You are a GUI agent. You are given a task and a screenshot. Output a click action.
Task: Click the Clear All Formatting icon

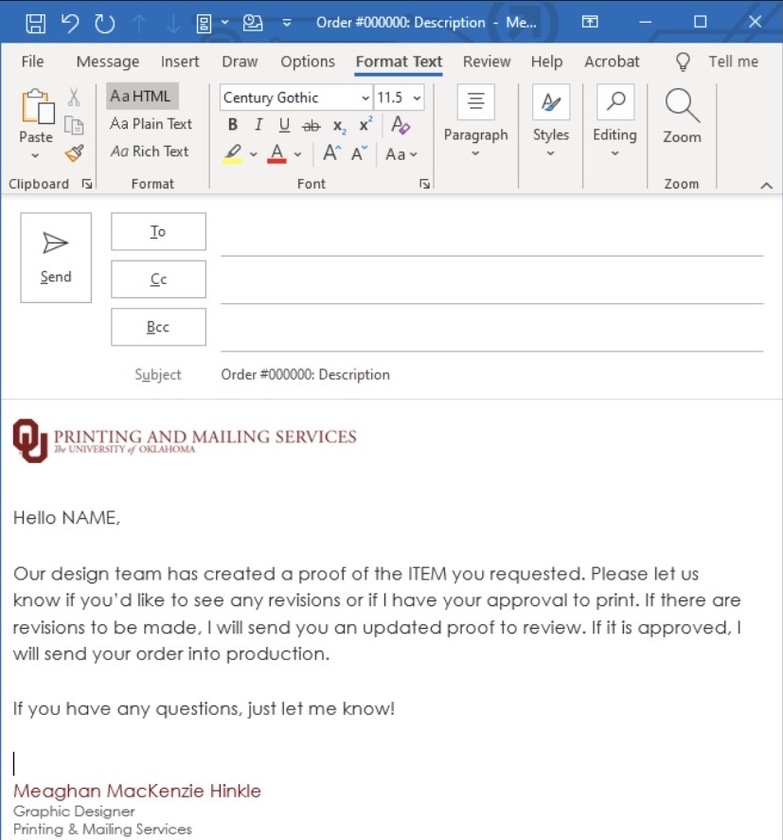click(400, 125)
